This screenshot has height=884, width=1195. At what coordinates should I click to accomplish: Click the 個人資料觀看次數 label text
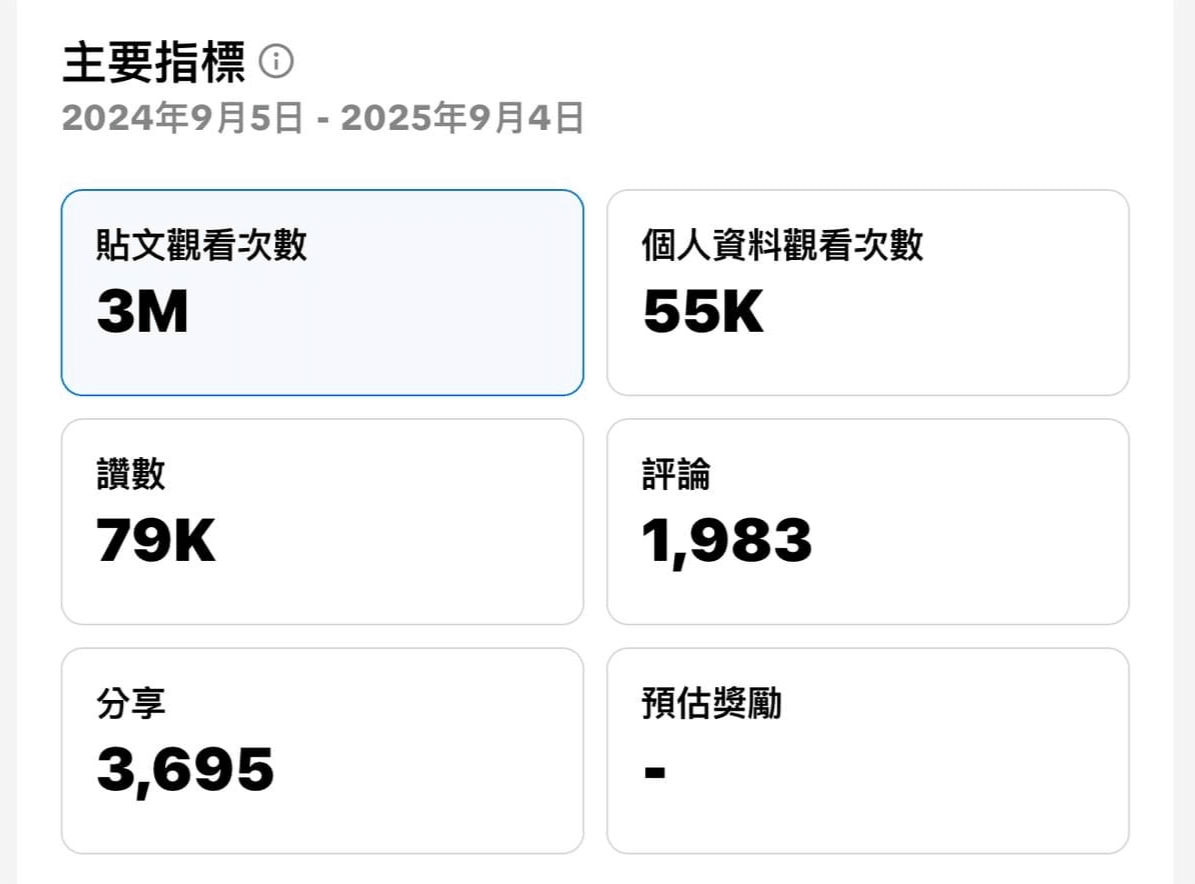(x=782, y=245)
